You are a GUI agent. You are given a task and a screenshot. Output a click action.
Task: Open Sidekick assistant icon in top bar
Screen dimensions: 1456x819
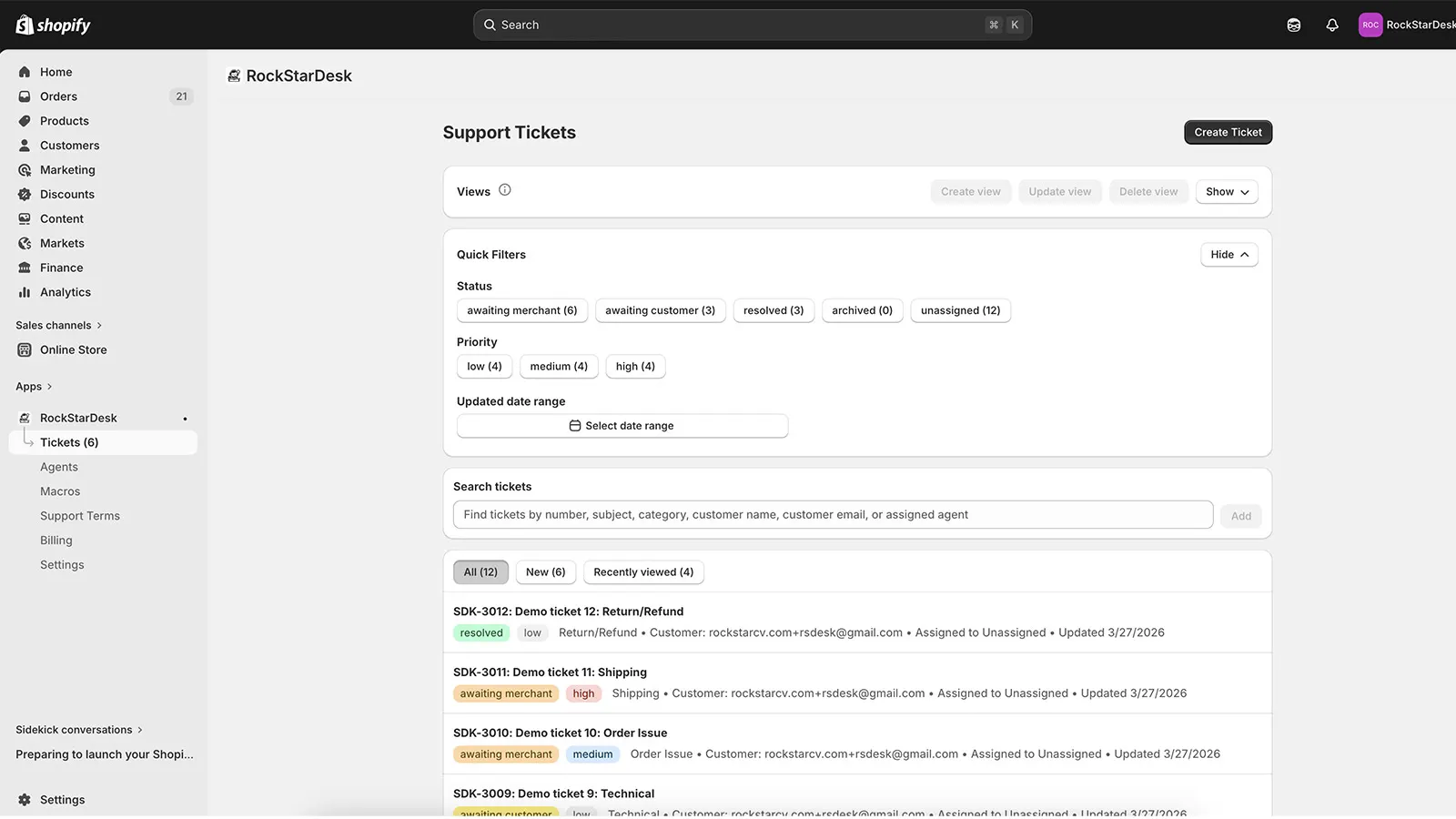tap(1294, 25)
